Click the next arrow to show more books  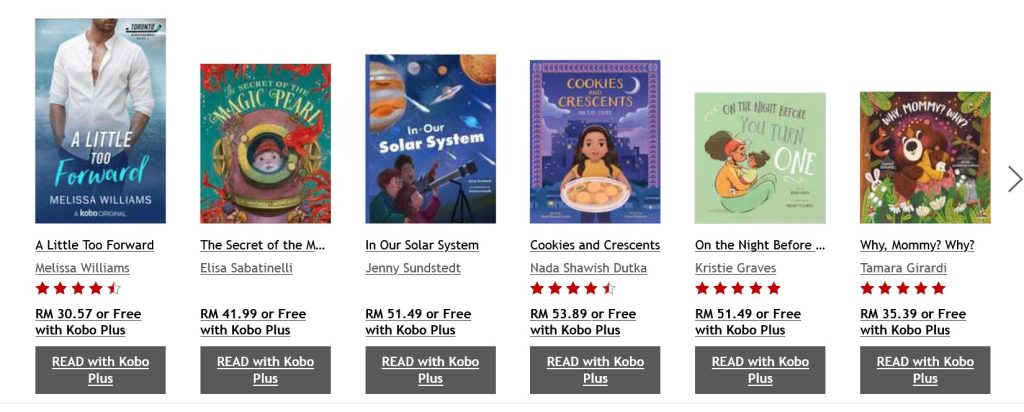pyautogui.click(x=1015, y=179)
